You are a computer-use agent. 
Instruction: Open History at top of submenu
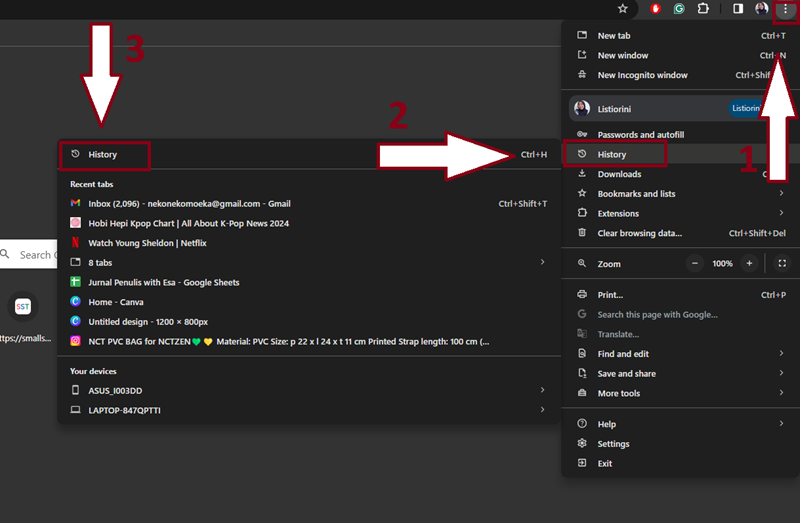tap(309, 155)
